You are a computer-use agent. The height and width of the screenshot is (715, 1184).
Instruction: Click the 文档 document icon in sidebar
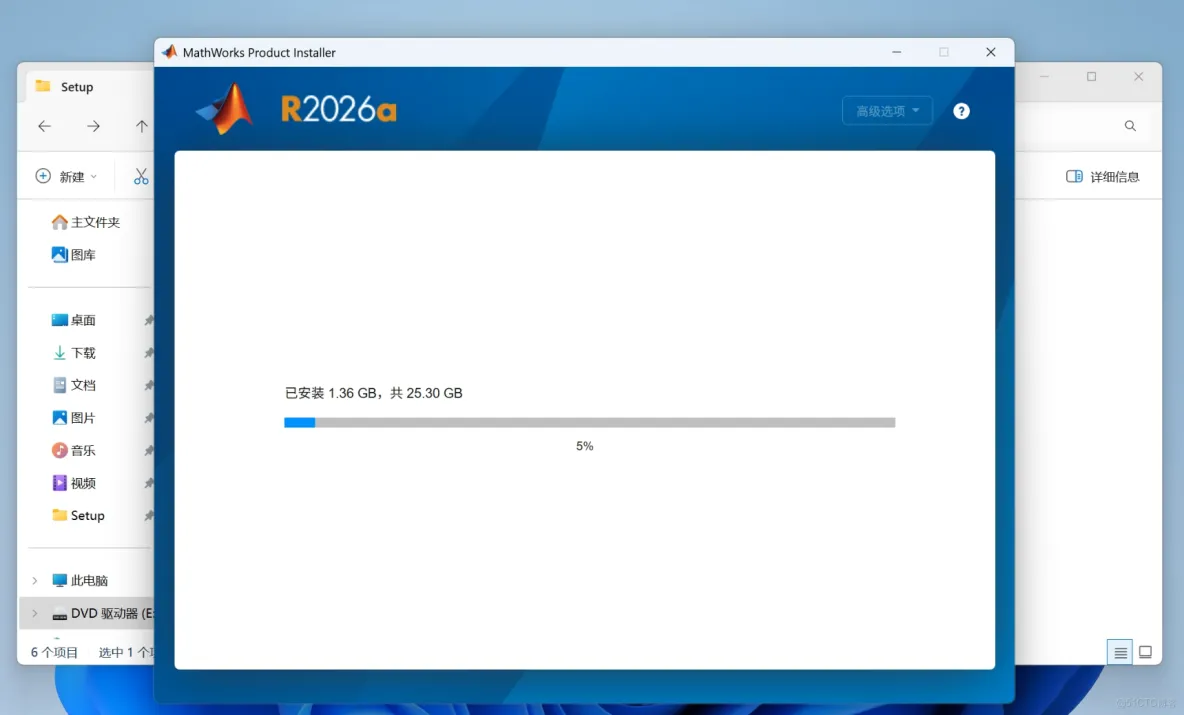coord(60,385)
